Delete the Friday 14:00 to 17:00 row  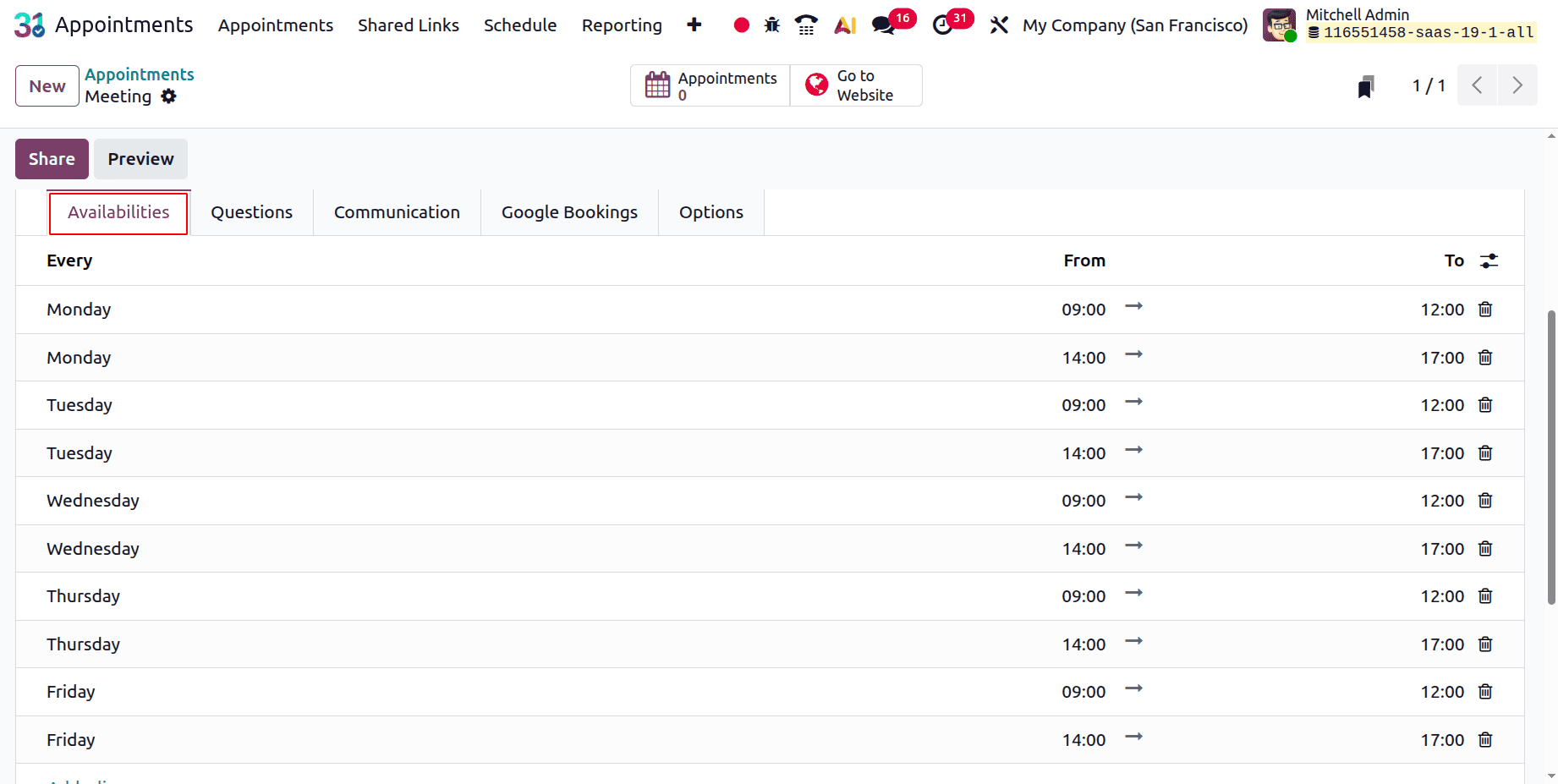[1485, 740]
